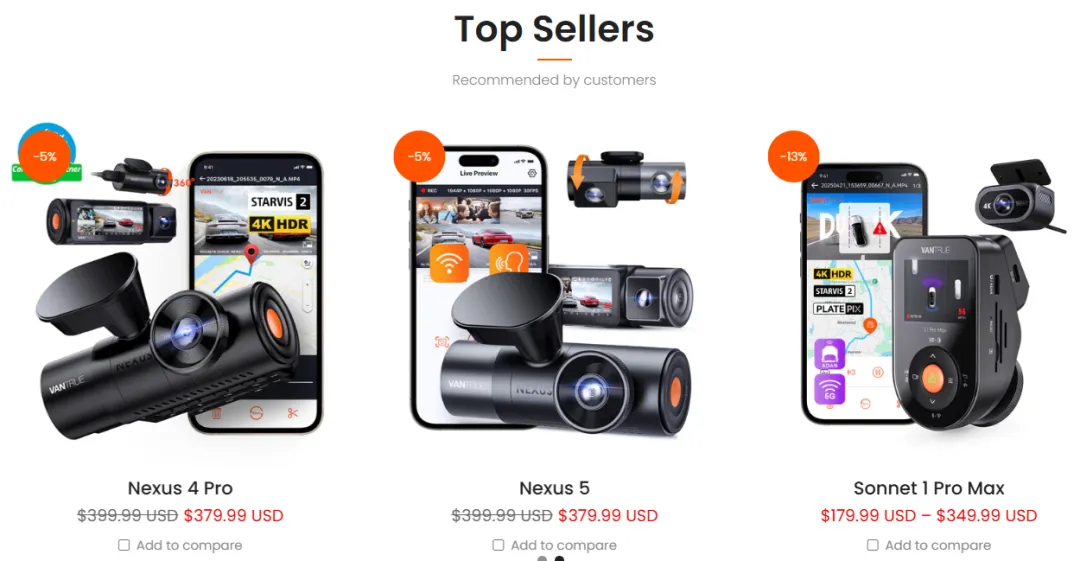Image resolution: width=1080 pixels, height=561 pixels.
Task: Click the orange voice control icon on Nexus 5 phone
Action: 508,261
